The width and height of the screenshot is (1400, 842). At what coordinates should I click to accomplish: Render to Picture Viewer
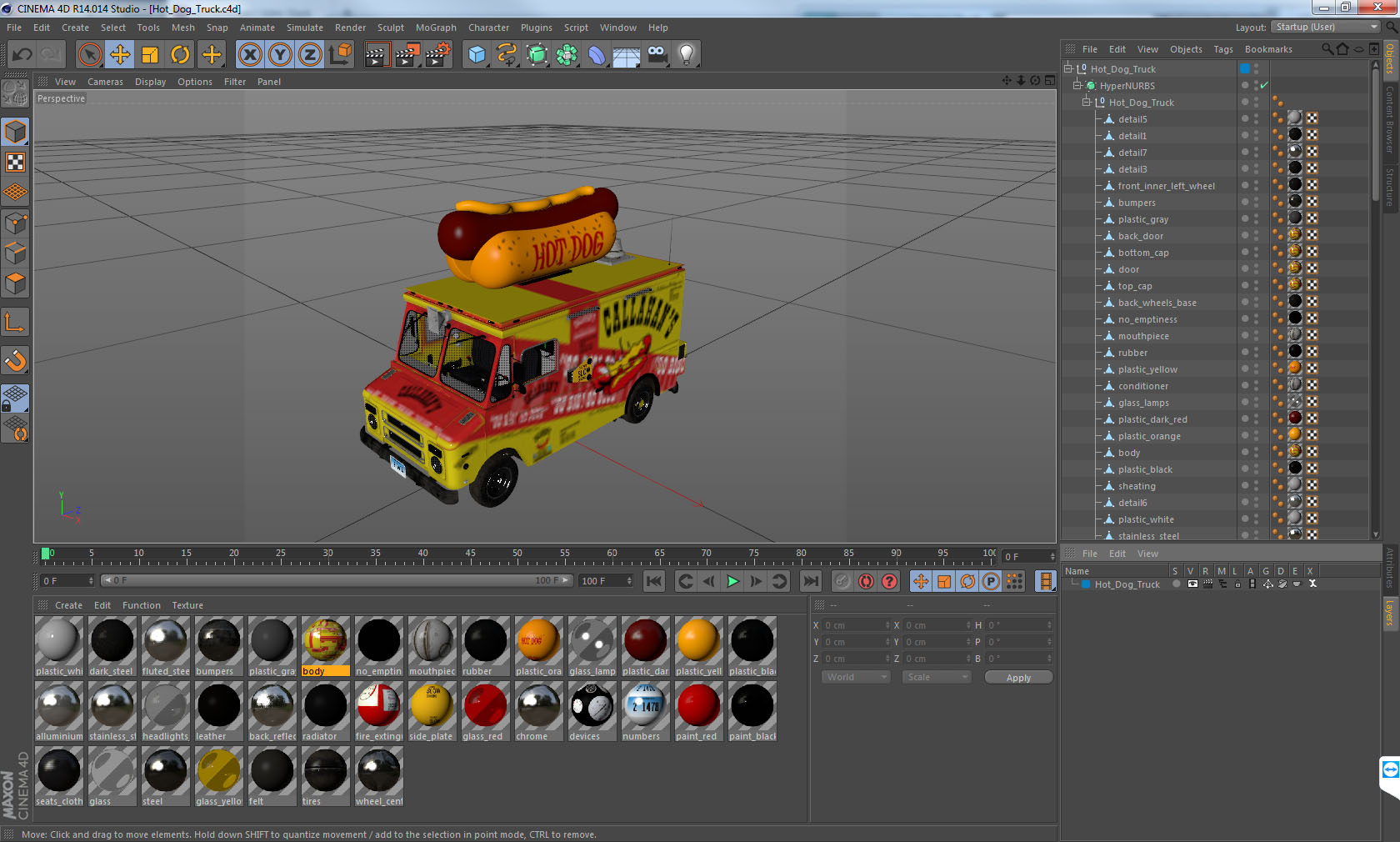407,55
